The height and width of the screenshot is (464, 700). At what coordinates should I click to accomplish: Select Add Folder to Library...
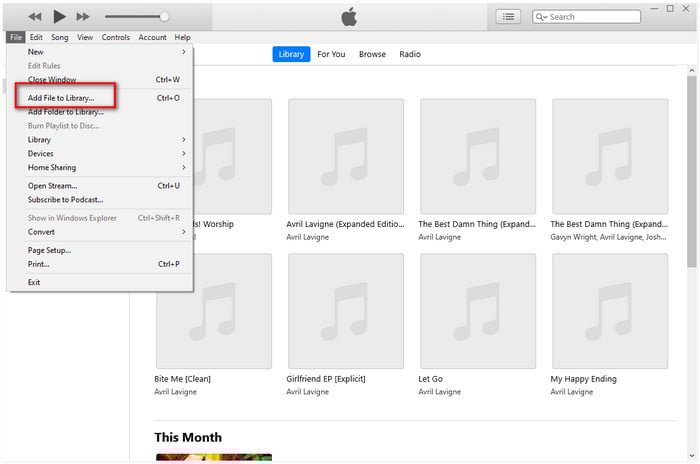(100, 112)
